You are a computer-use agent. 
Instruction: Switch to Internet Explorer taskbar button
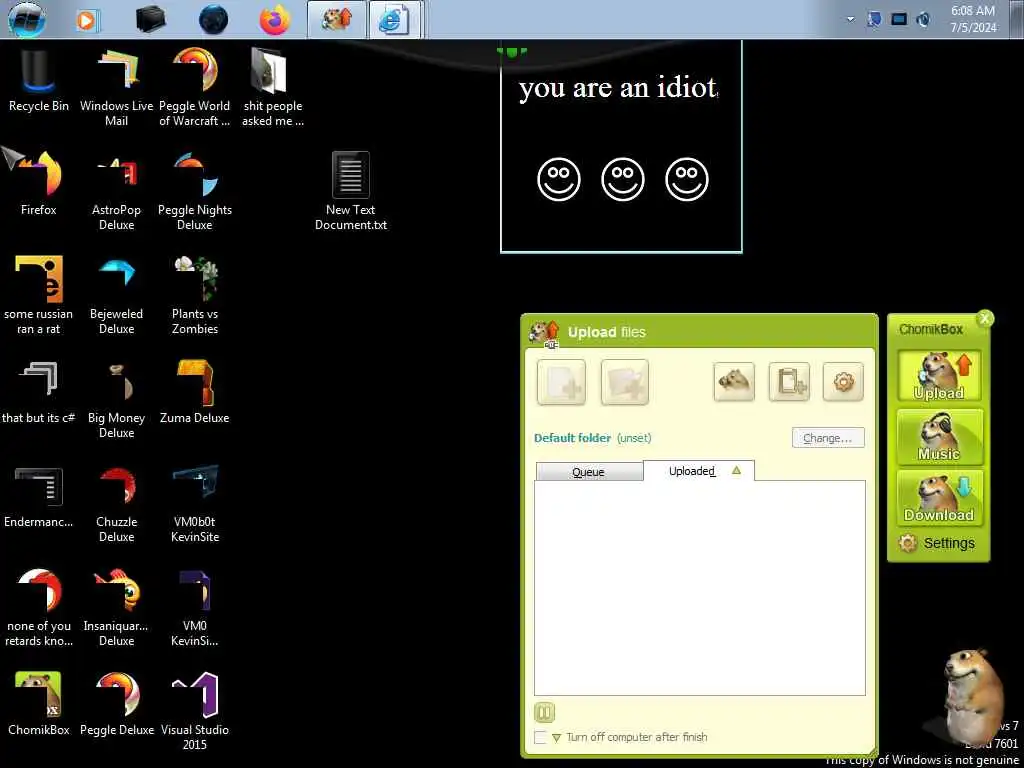tap(394, 20)
